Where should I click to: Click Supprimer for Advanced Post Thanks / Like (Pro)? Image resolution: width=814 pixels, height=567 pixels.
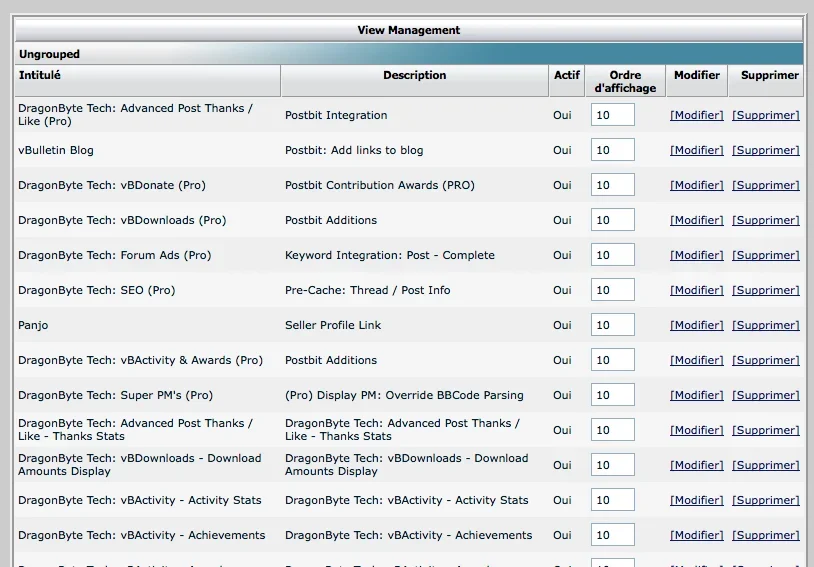click(766, 115)
